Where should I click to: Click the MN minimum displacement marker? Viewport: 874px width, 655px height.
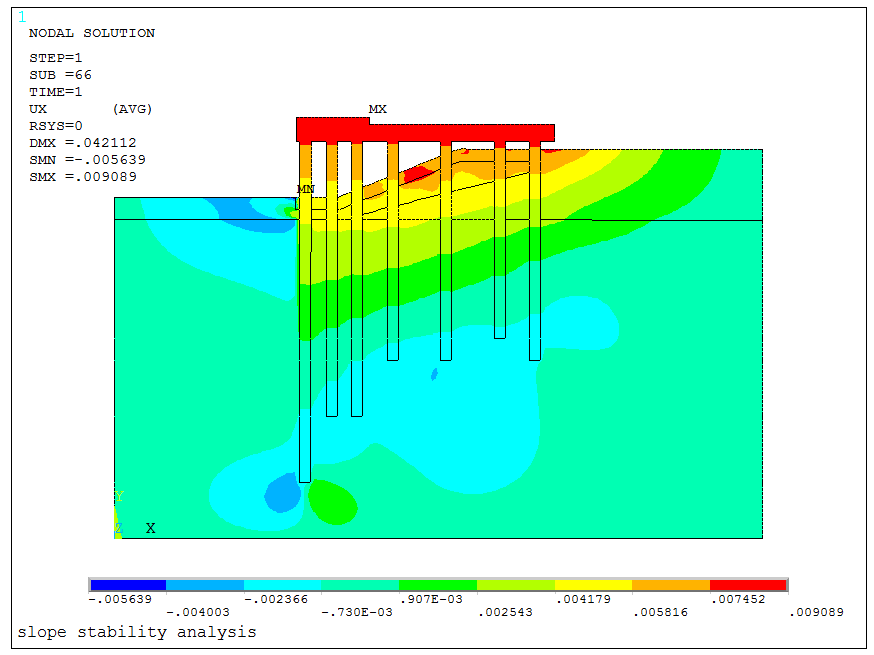(x=305, y=189)
